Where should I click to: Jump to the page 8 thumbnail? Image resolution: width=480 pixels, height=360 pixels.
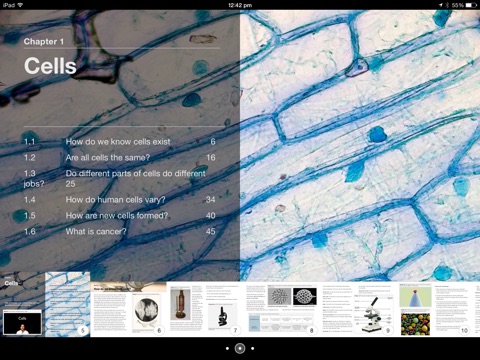tap(281, 309)
